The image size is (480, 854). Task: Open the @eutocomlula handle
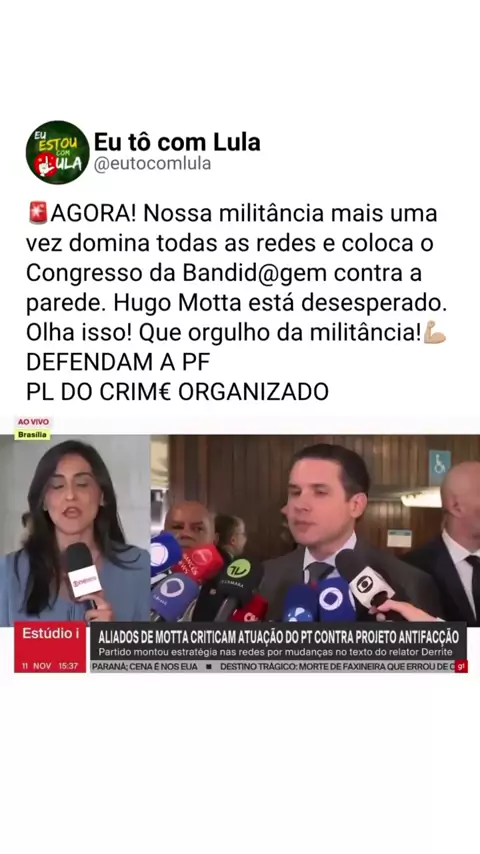tap(153, 164)
